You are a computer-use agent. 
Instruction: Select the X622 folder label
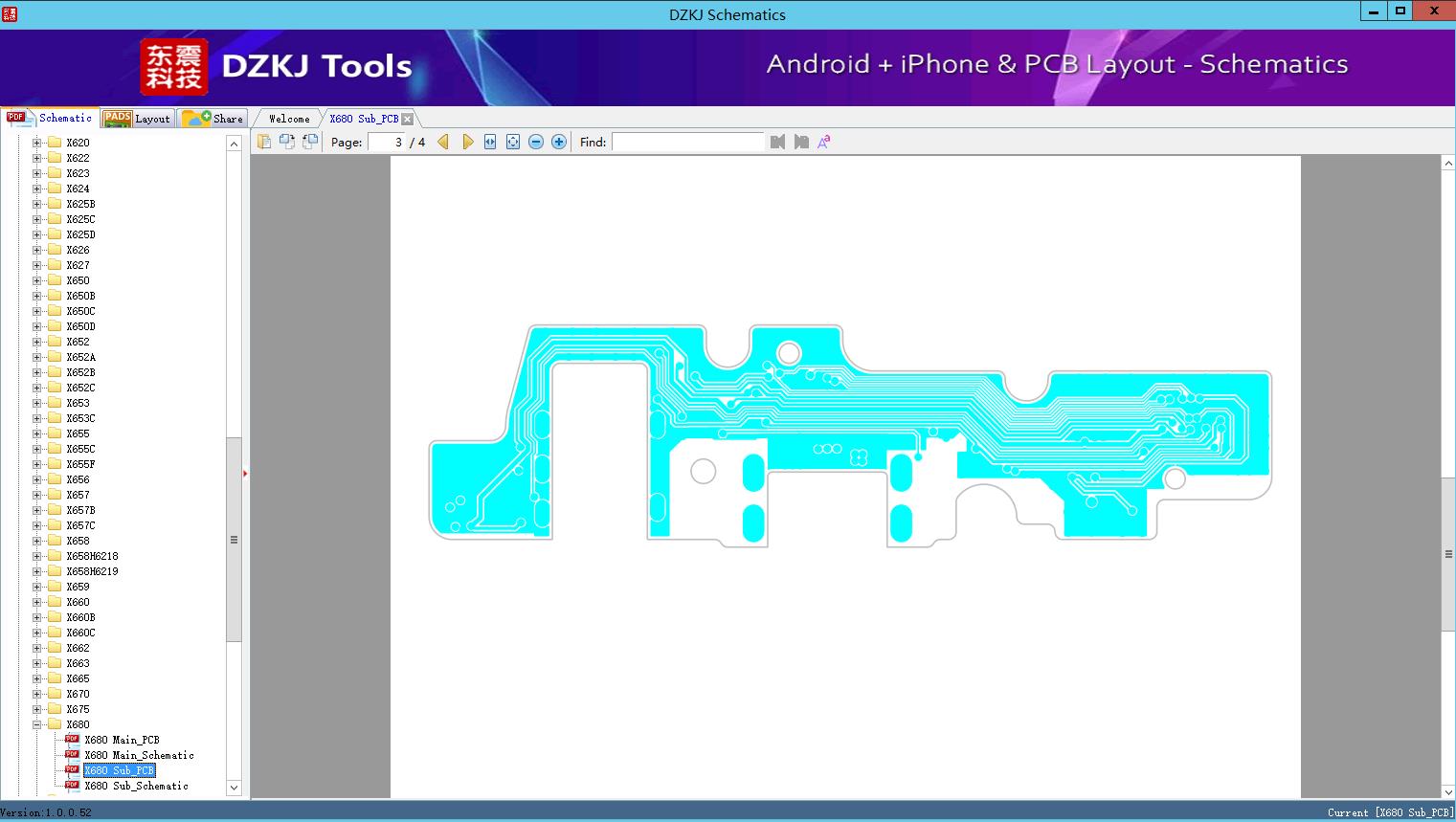coord(78,158)
